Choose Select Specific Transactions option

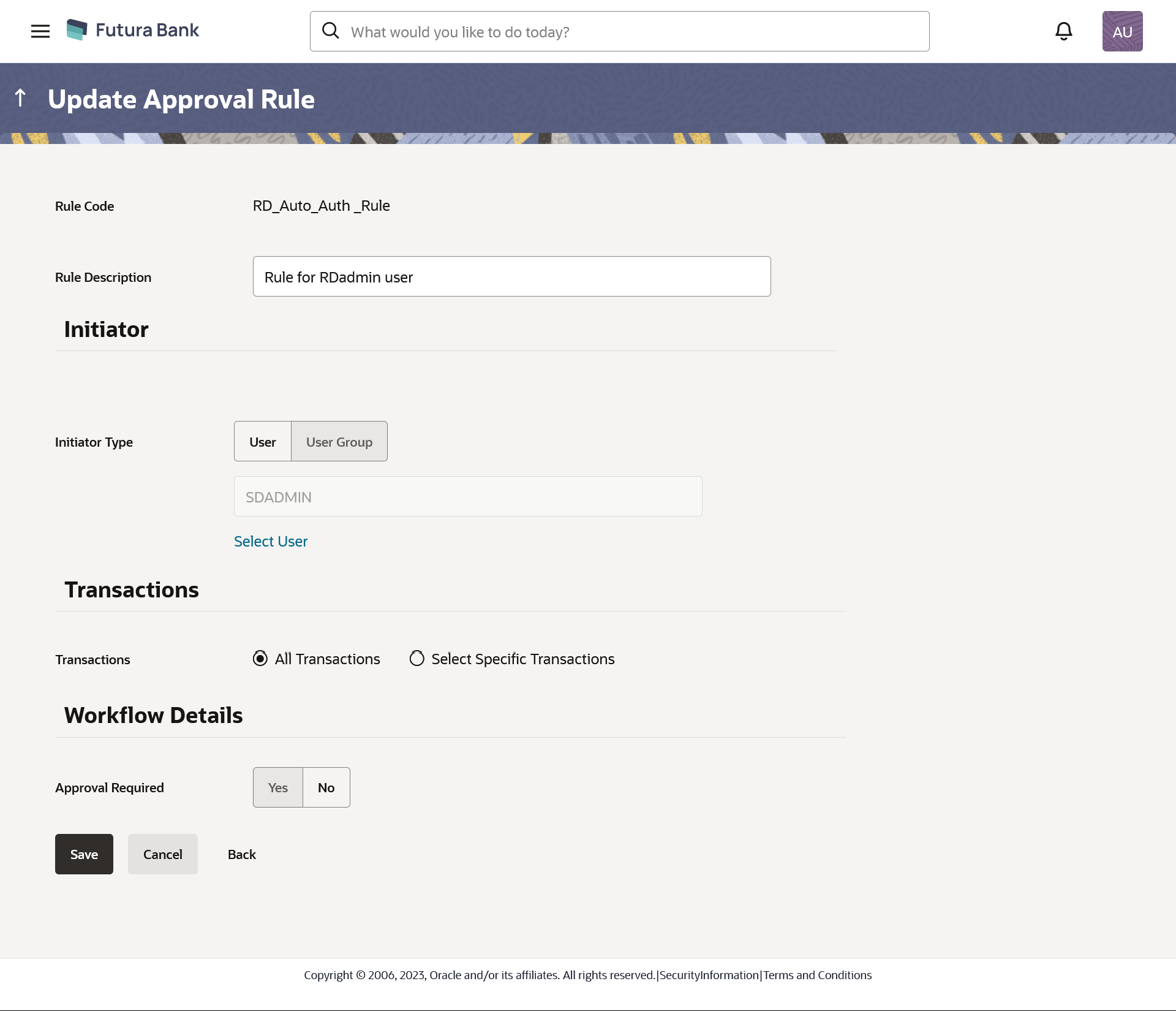[x=417, y=659]
